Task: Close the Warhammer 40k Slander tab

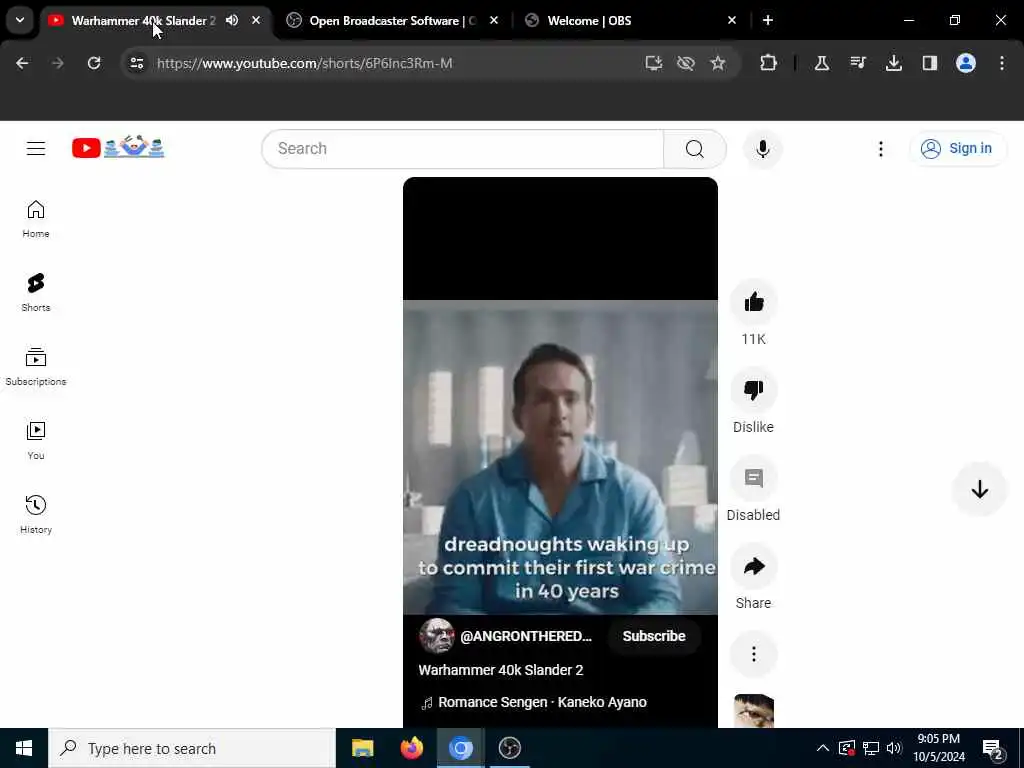Action: tap(256, 20)
